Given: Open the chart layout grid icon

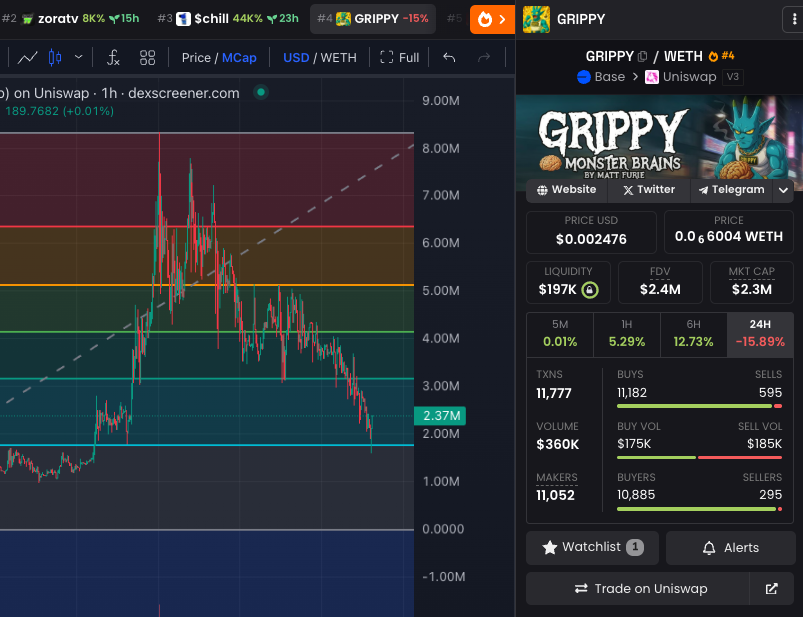Looking at the screenshot, I should tap(147, 58).
